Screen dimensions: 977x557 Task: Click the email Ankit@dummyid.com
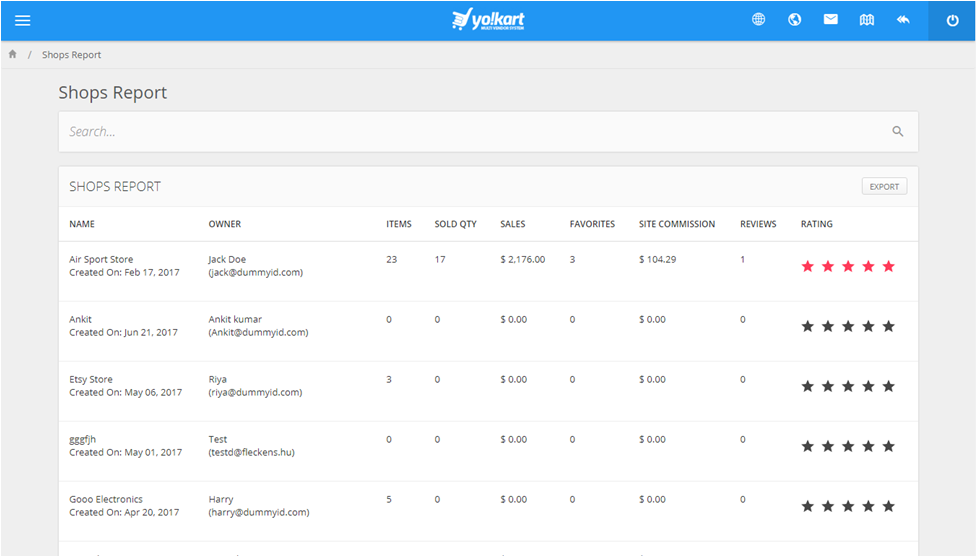coord(258,332)
